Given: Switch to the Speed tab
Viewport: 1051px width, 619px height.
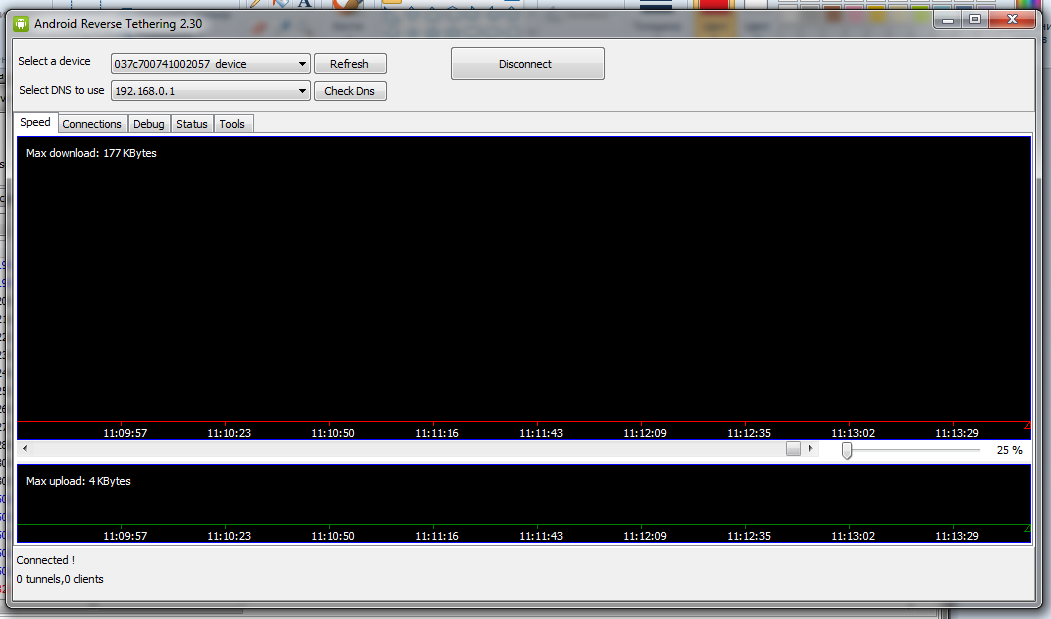Looking at the screenshot, I should 36,122.
